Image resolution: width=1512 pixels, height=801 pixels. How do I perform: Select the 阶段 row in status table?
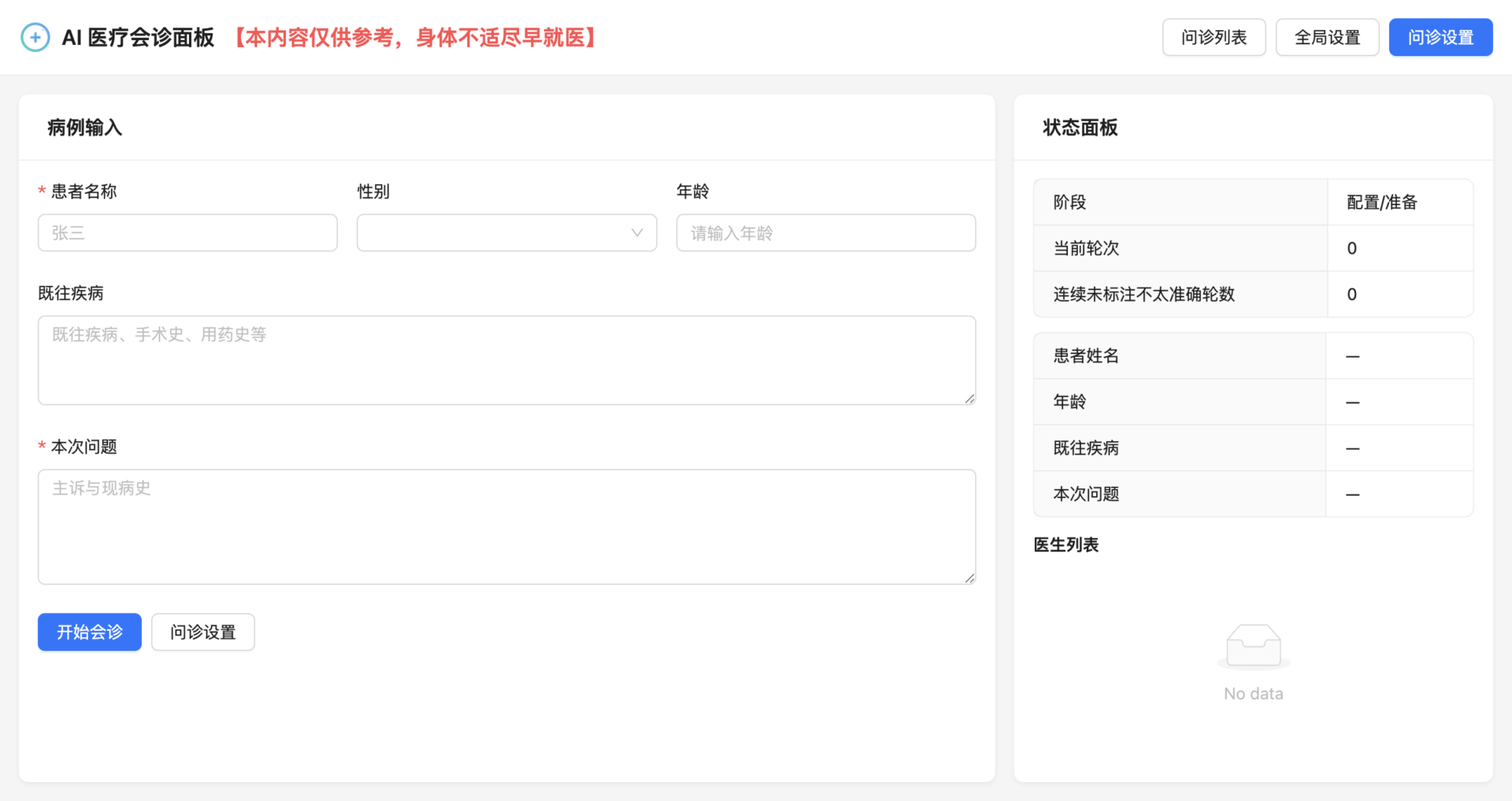click(x=1252, y=202)
